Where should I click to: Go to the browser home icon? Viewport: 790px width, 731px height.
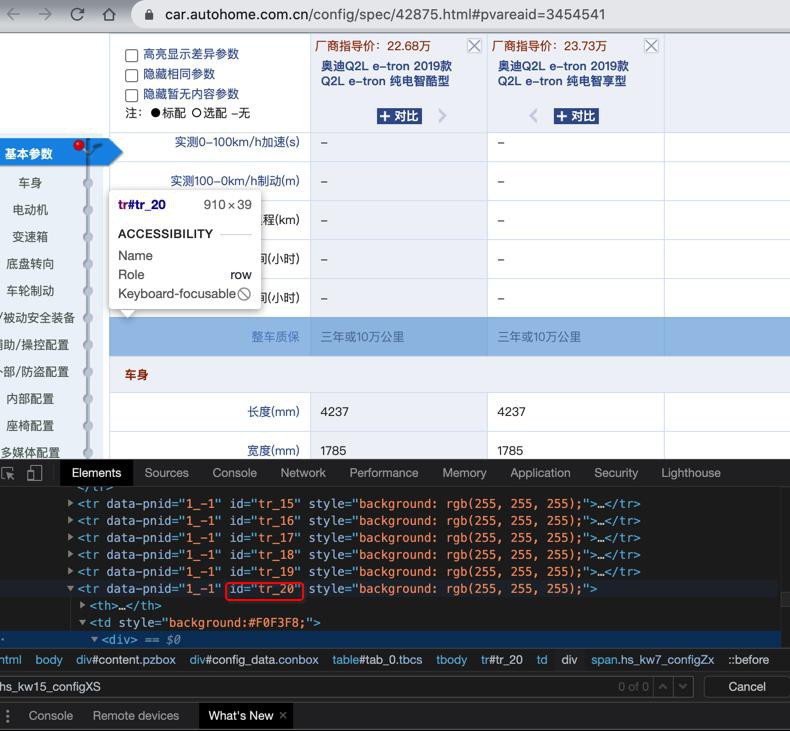pyautogui.click(x=109, y=14)
